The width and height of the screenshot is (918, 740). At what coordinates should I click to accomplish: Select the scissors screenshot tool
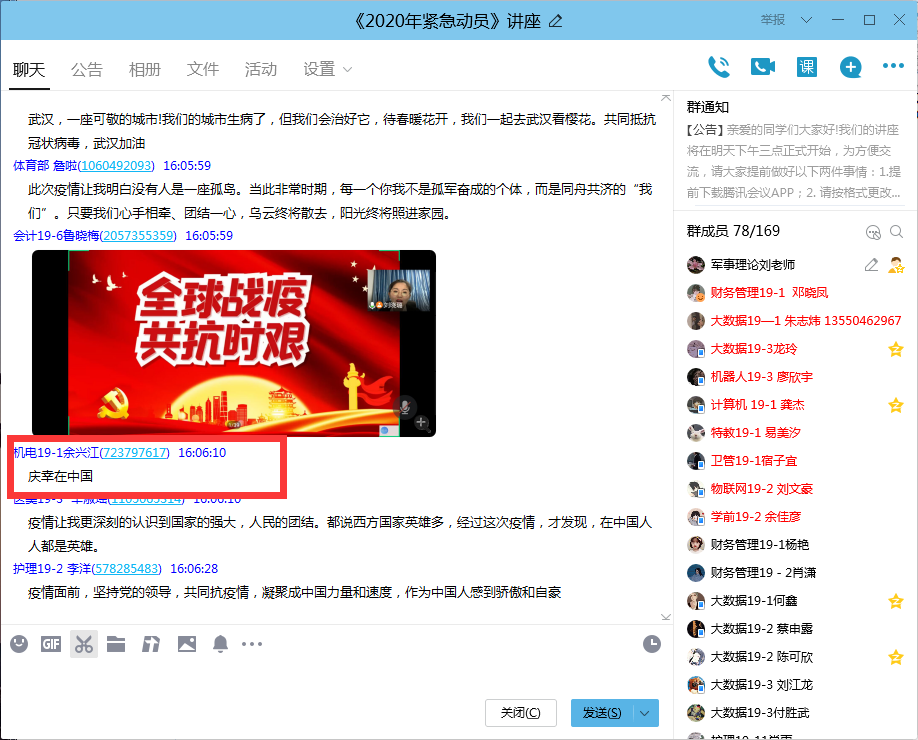click(84, 644)
